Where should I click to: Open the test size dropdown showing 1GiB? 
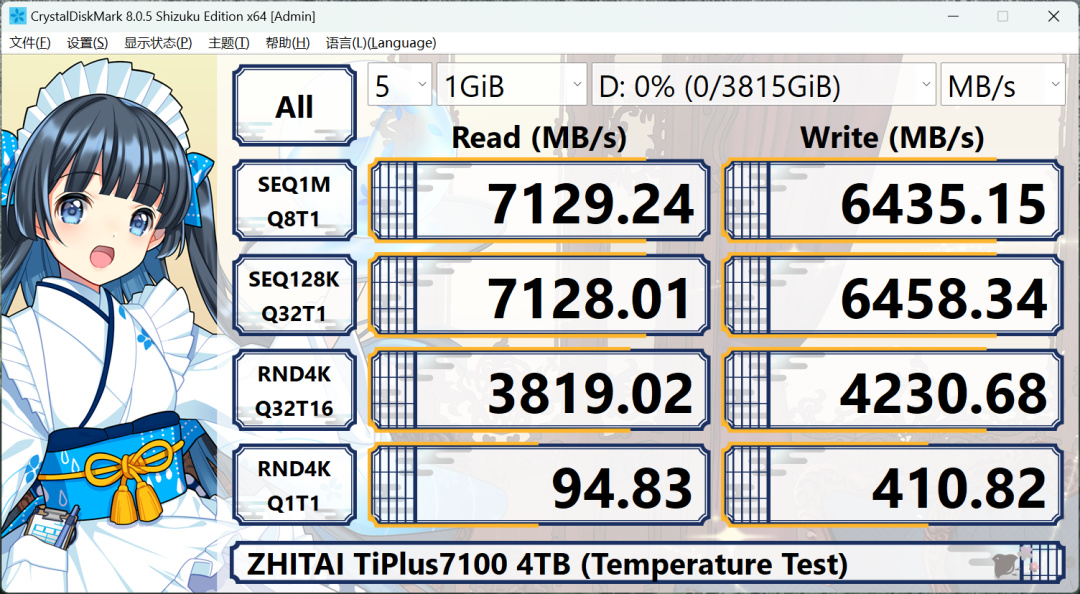(x=512, y=85)
